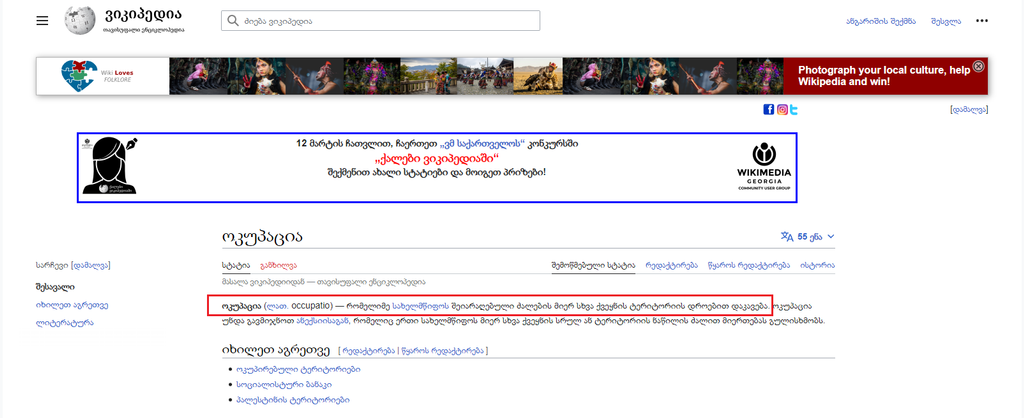This screenshot has height=418, width=1024.
Task: Open the Twitter icon link
Action: (x=793, y=110)
